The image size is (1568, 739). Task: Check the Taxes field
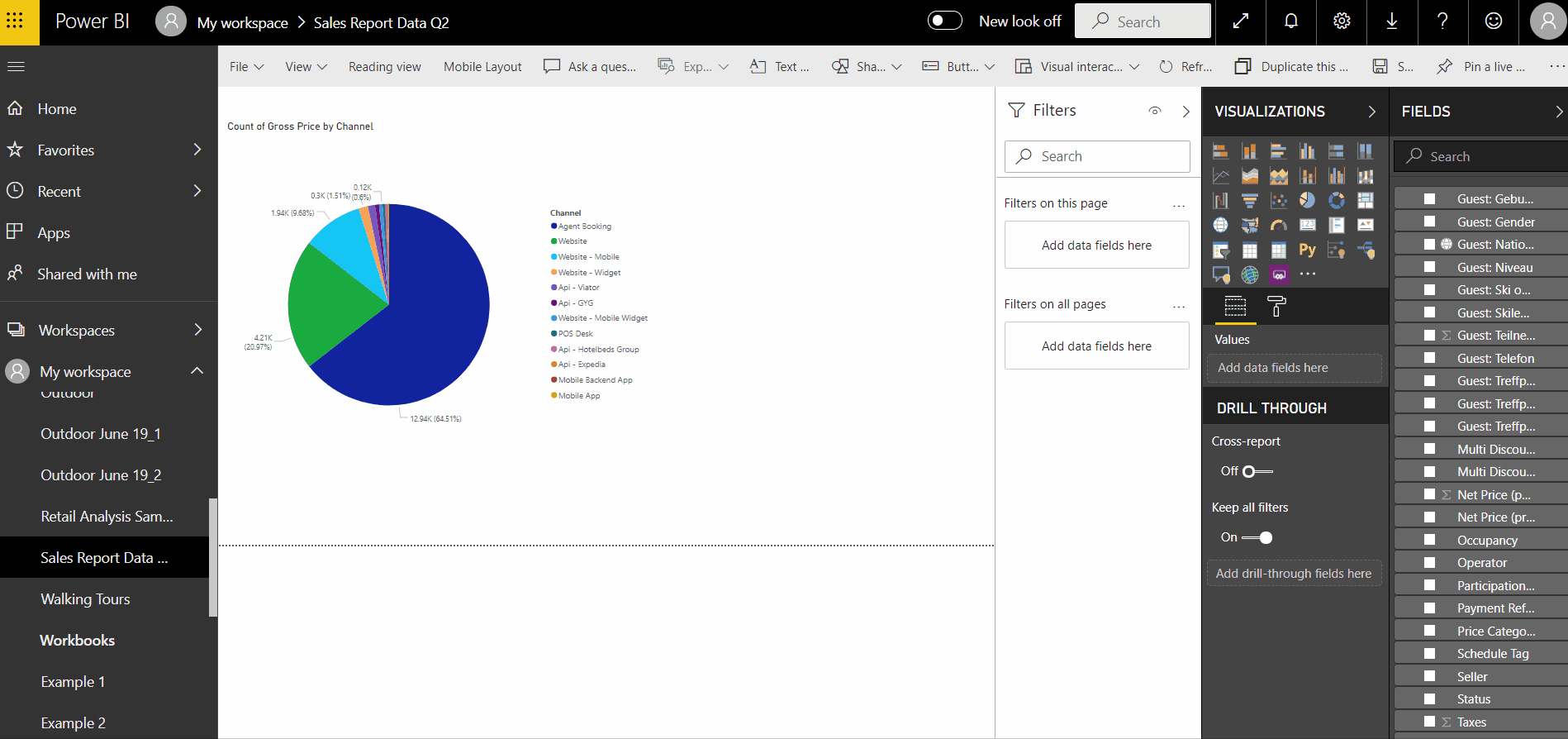pos(1429,722)
